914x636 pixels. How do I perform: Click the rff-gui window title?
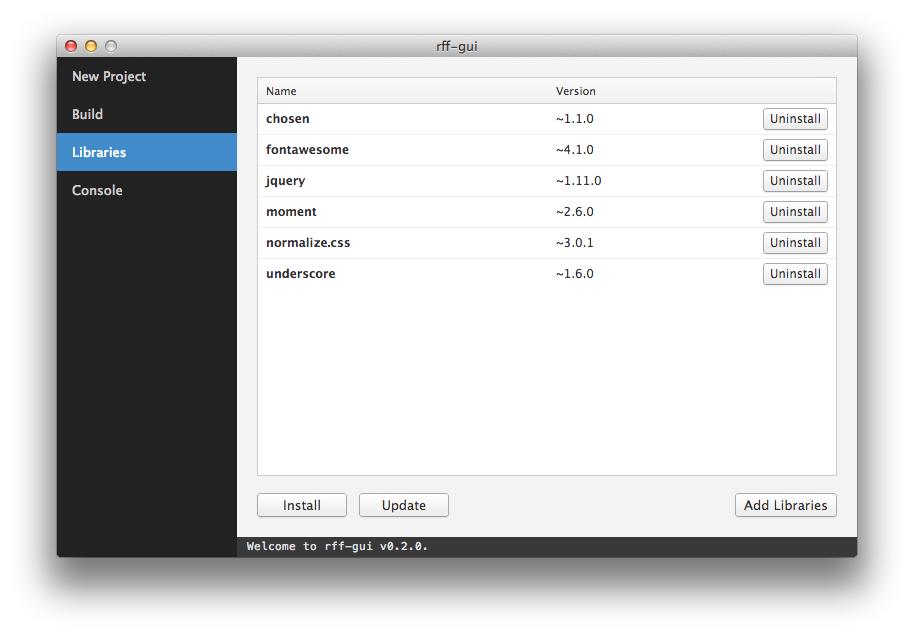[456, 46]
